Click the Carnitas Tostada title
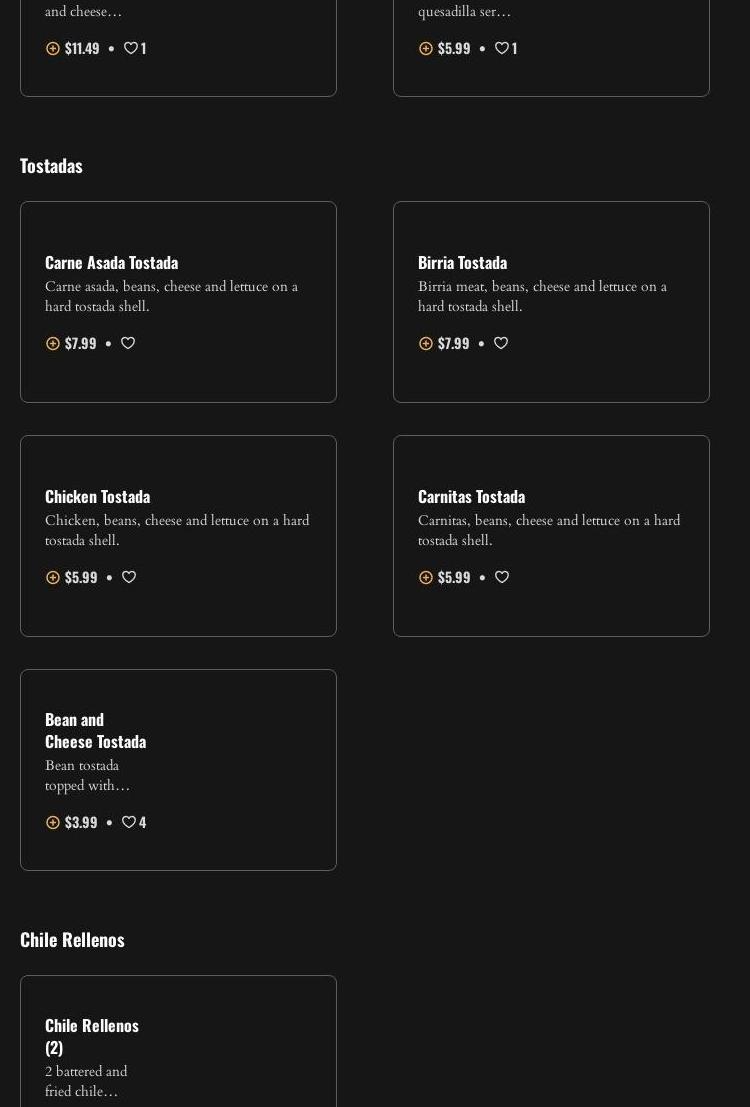This screenshot has width=750, height=1107. (471, 496)
